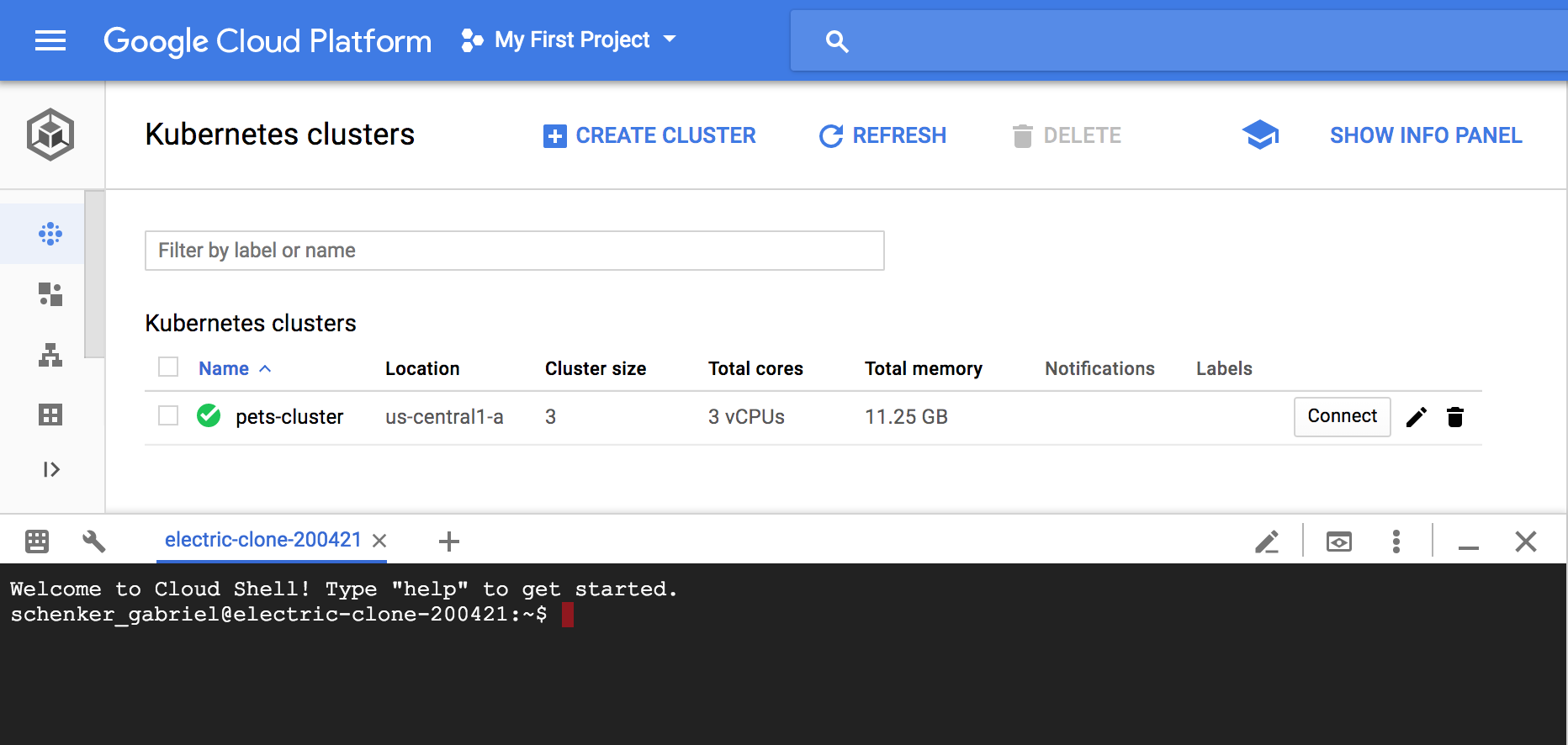Open the Applications grid sidebar icon
1568x745 pixels.
click(x=50, y=415)
